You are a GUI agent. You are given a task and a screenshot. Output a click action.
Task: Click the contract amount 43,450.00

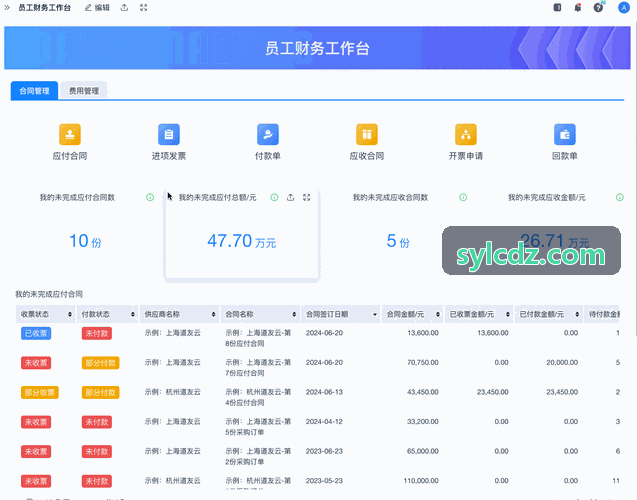click(422, 392)
